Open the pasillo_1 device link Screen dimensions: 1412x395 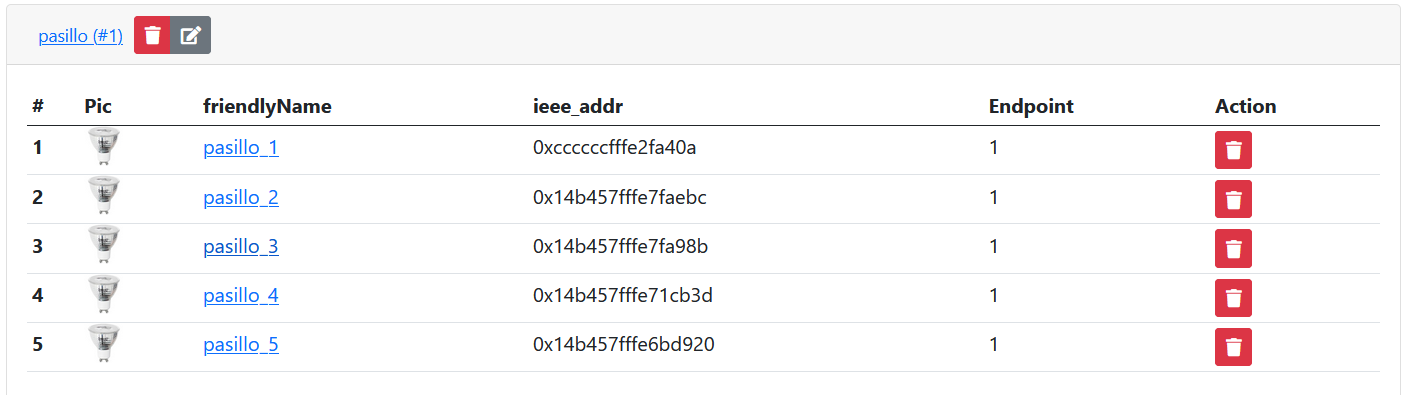pos(241,148)
